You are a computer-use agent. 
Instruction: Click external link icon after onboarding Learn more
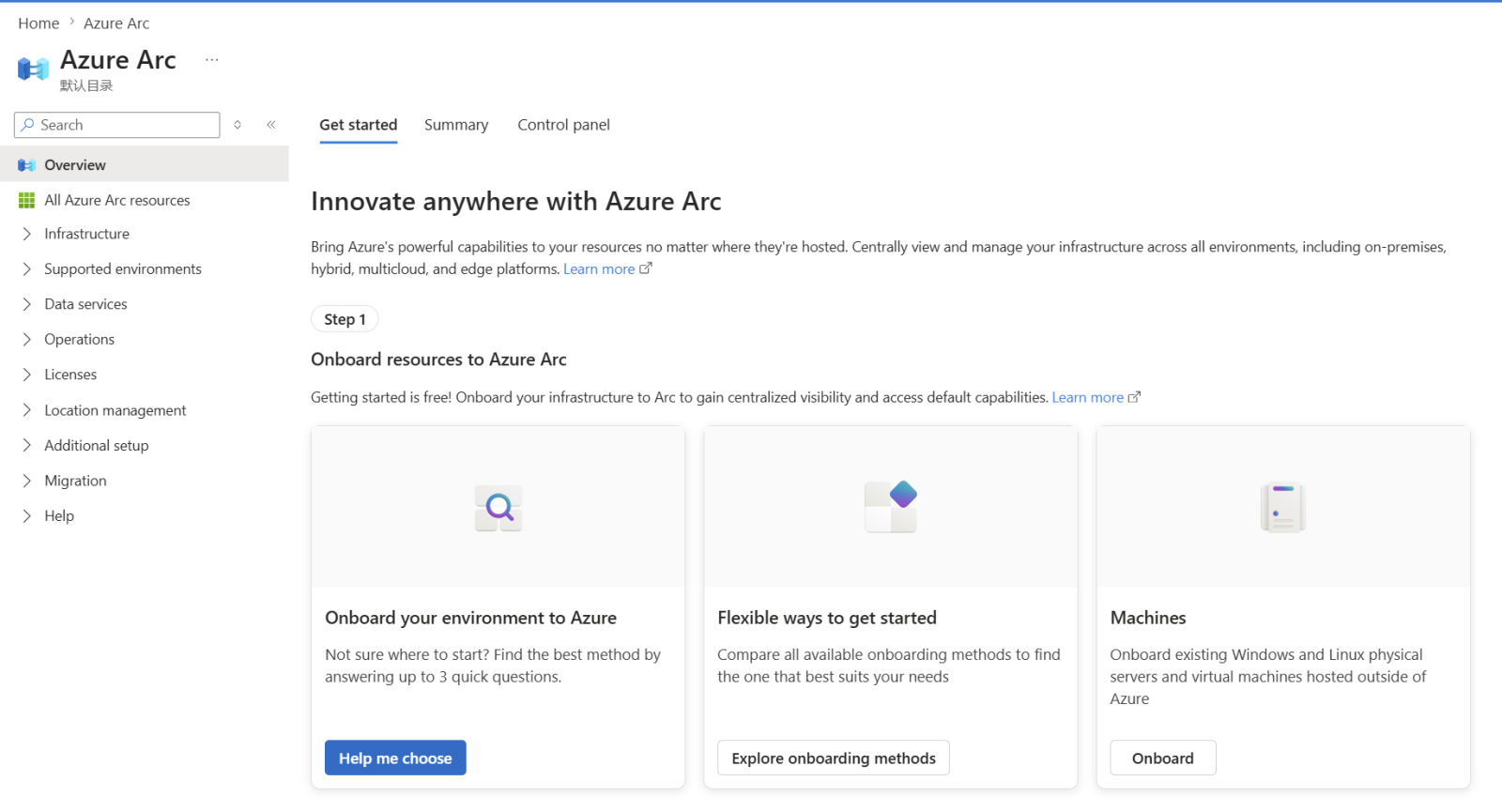(x=1134, y=397)
